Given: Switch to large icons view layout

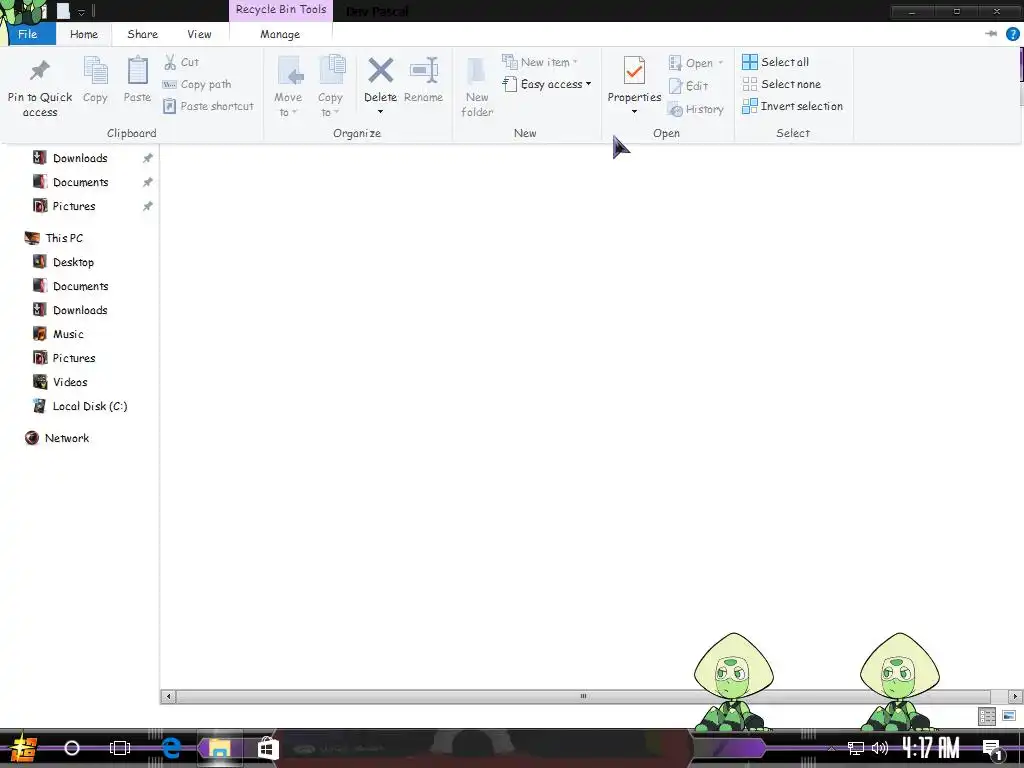Looking at the screenshot, I should coord(1009,716).
